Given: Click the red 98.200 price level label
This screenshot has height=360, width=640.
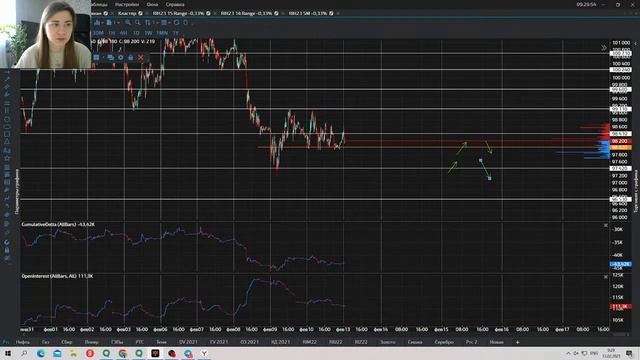Looking at the screenshot, I should coord(620,141).
